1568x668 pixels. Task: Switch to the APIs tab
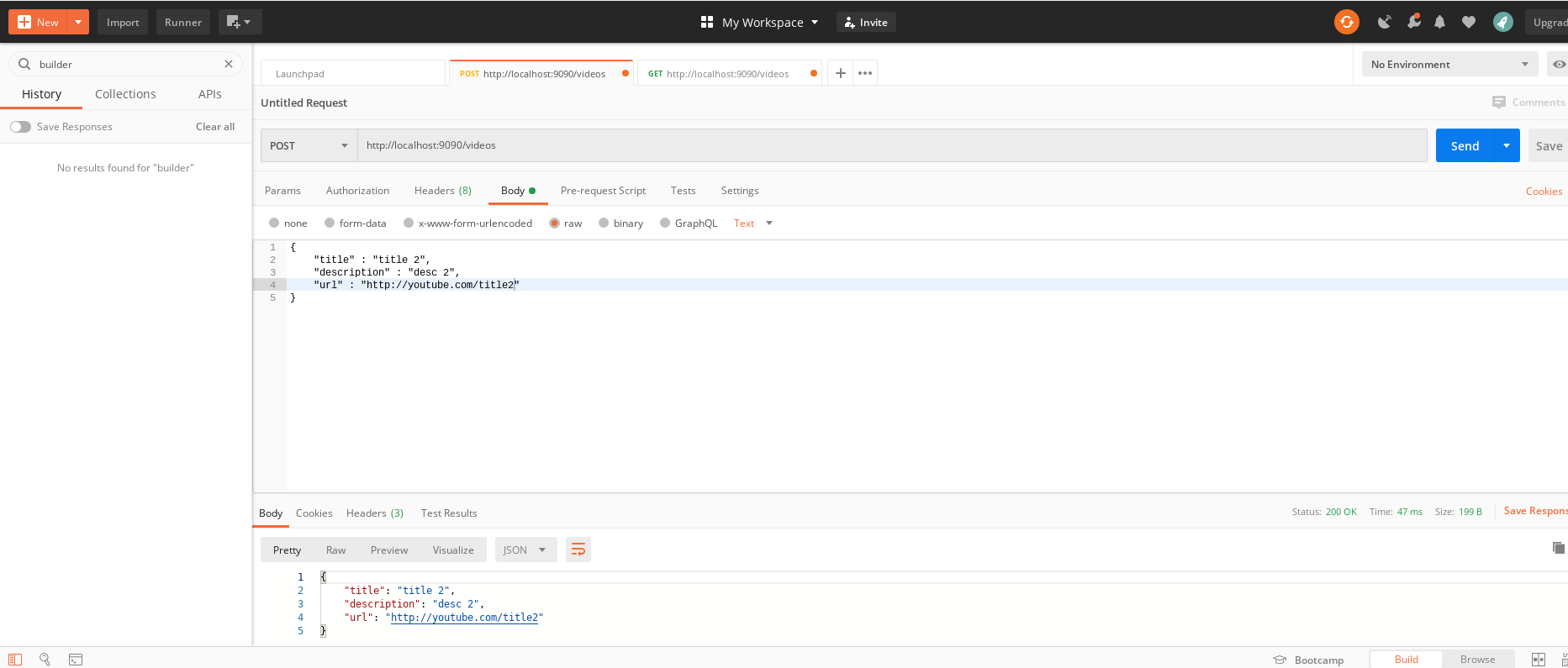[x=210, y=94]
